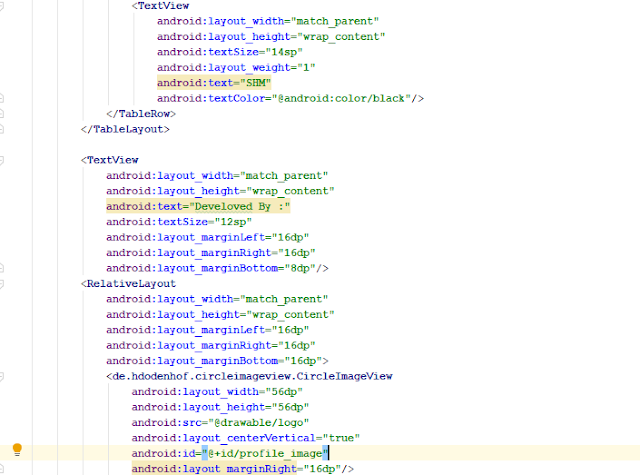Click the yellow lightbulb quick-fix icon
Viewport: 640px width, 475px height.
coord(17,449)
